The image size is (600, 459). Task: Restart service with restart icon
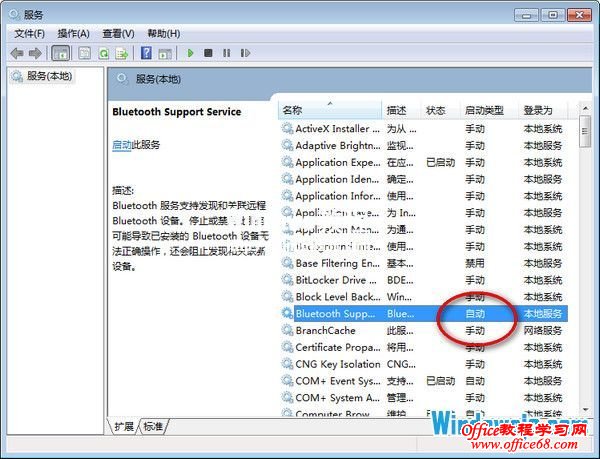click(245, 53)
